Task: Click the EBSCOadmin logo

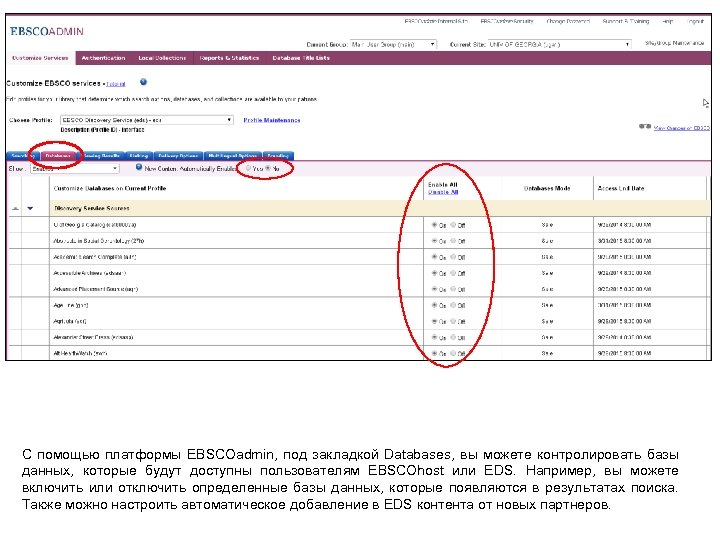Action: (x=47, y=31)
